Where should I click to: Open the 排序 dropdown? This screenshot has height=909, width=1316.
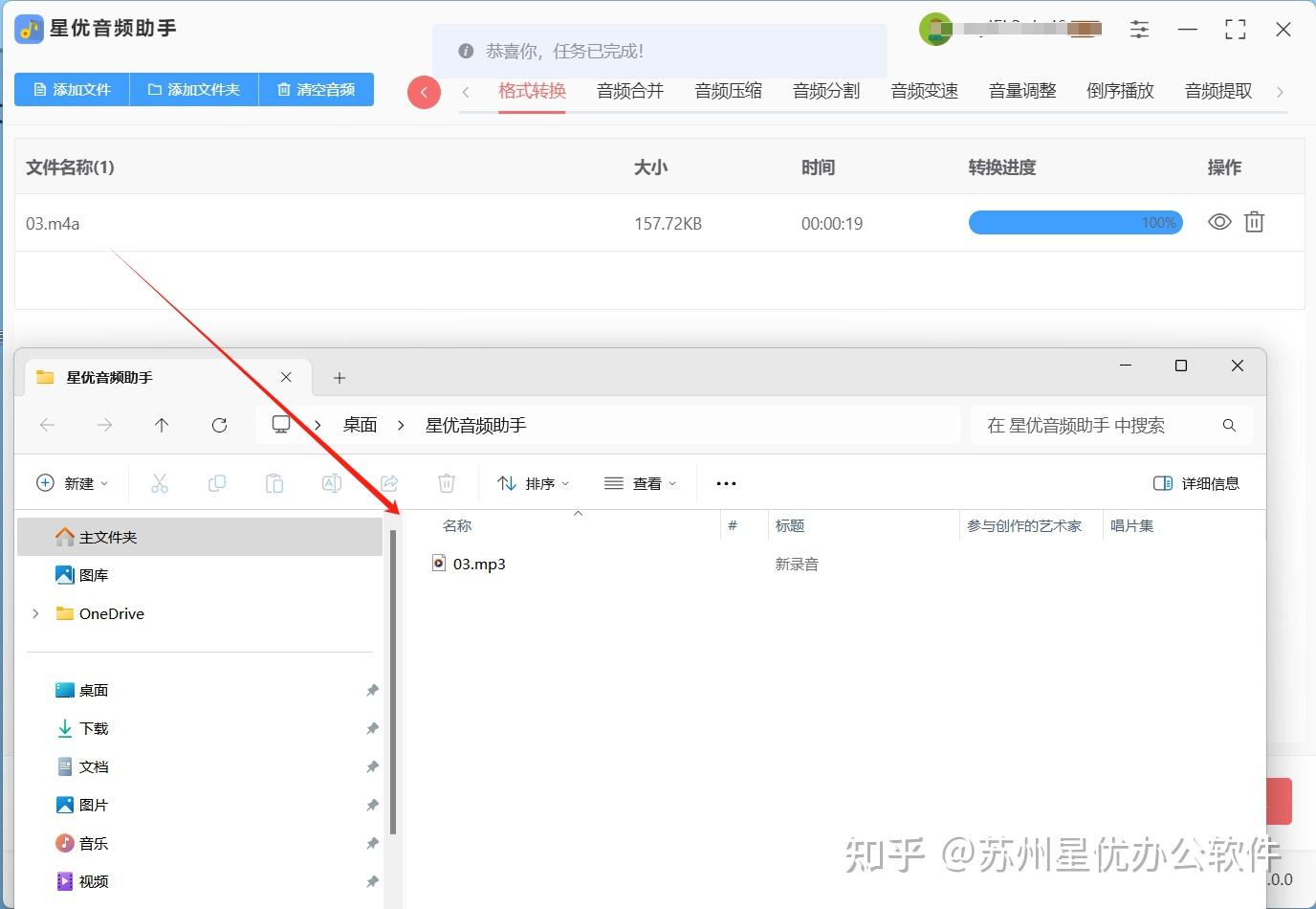[x=534, y=483]
